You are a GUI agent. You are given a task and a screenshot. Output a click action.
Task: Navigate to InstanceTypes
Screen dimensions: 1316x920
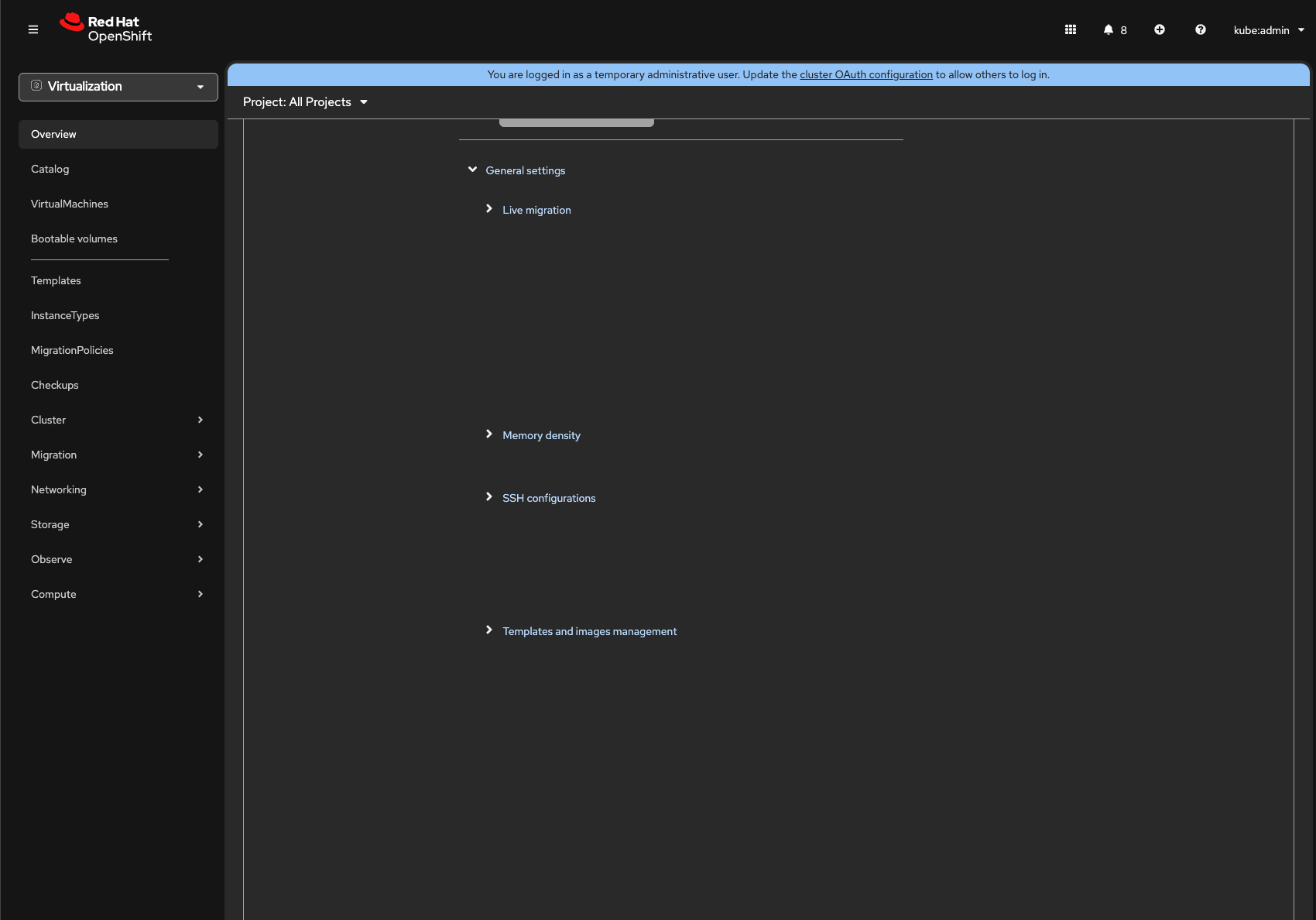point(118,315)
